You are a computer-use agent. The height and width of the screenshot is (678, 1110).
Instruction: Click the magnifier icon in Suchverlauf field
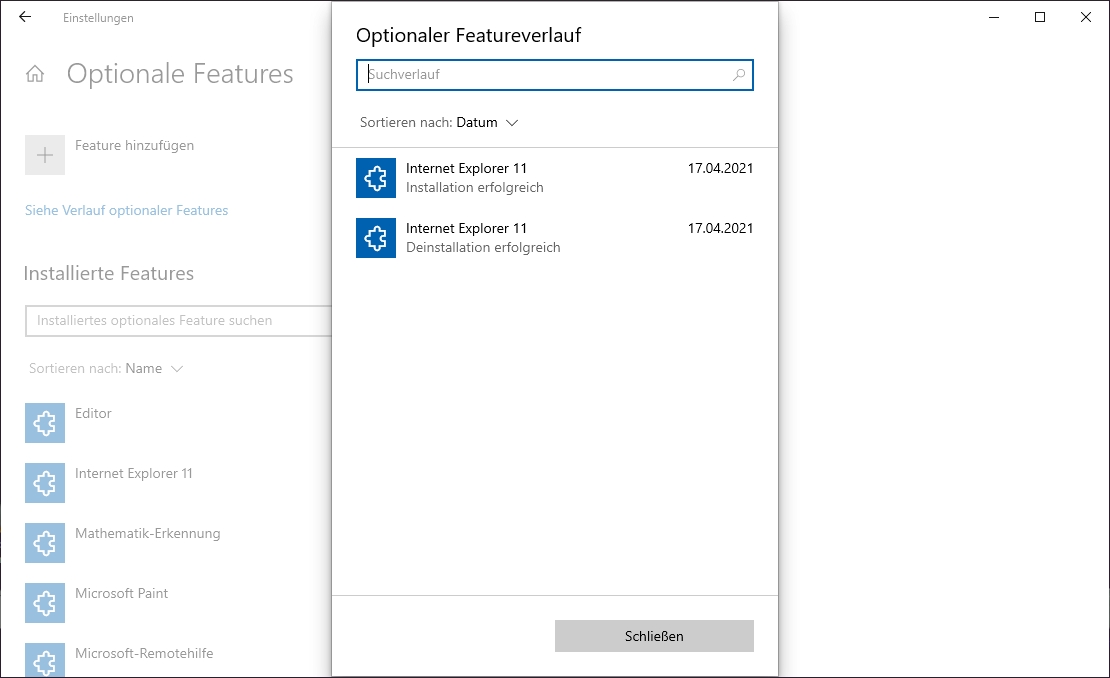pyautogui.click(x=739, y=75)
